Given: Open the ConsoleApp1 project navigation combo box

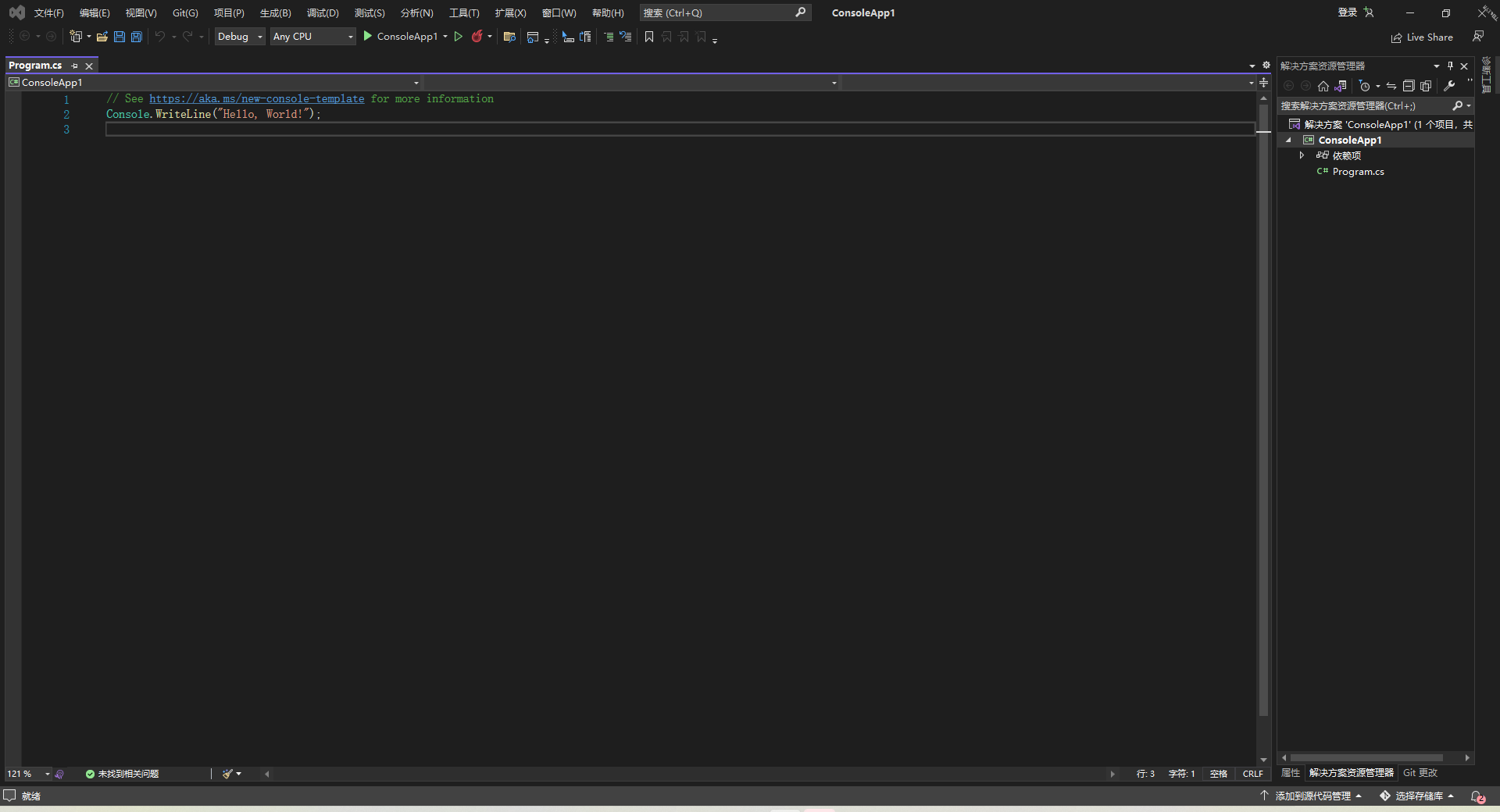Looking at the screenshot, I should click(213, 82).
